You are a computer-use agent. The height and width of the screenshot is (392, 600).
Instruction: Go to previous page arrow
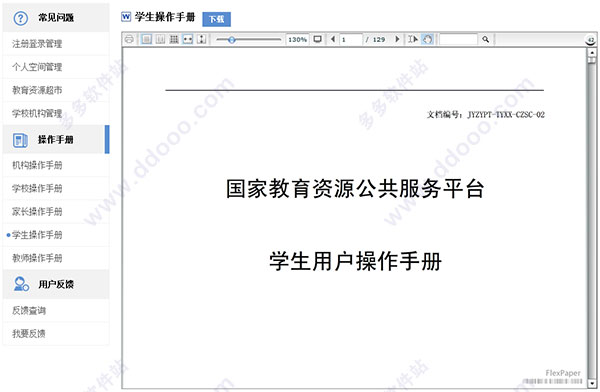[333, 39]
